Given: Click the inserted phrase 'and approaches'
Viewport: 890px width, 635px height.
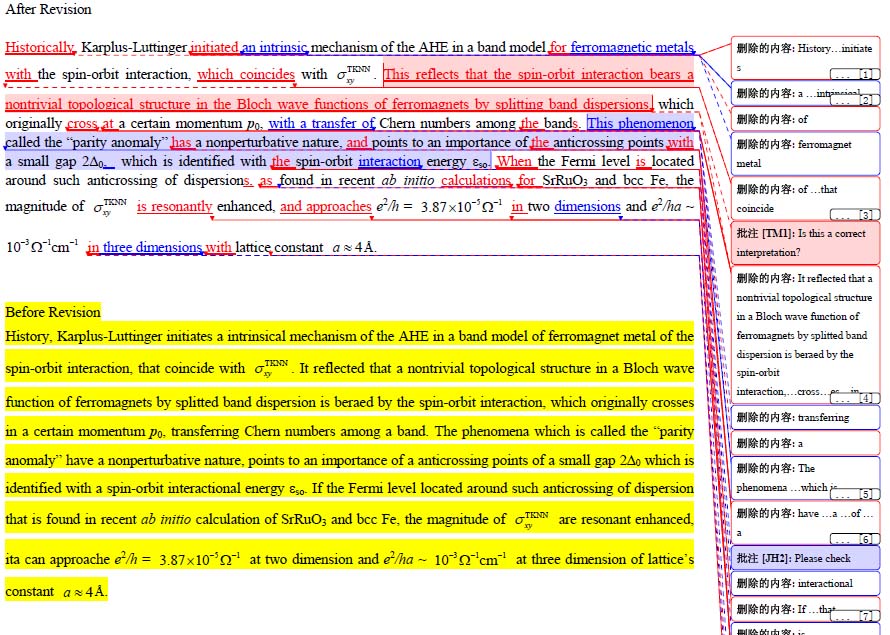Looking at the screenshot, I should (325, 206).
